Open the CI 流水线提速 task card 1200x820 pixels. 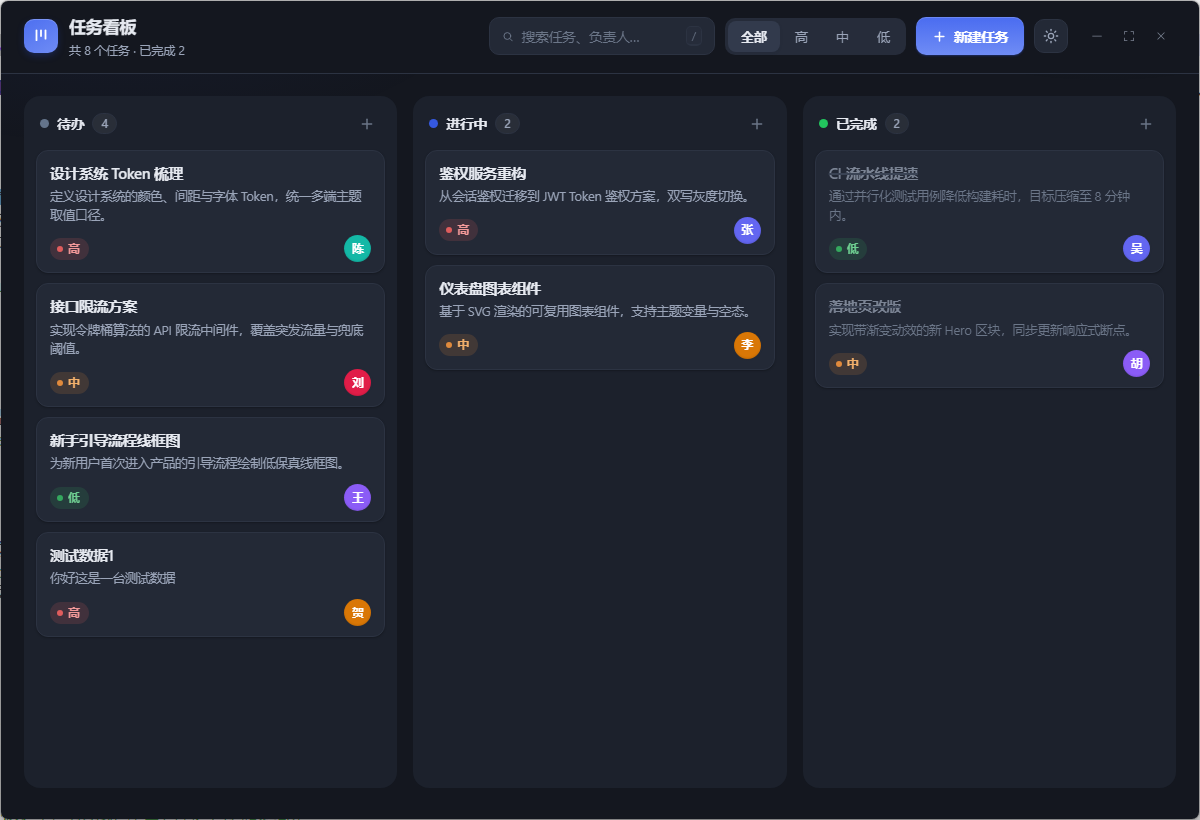coord(989,212)
